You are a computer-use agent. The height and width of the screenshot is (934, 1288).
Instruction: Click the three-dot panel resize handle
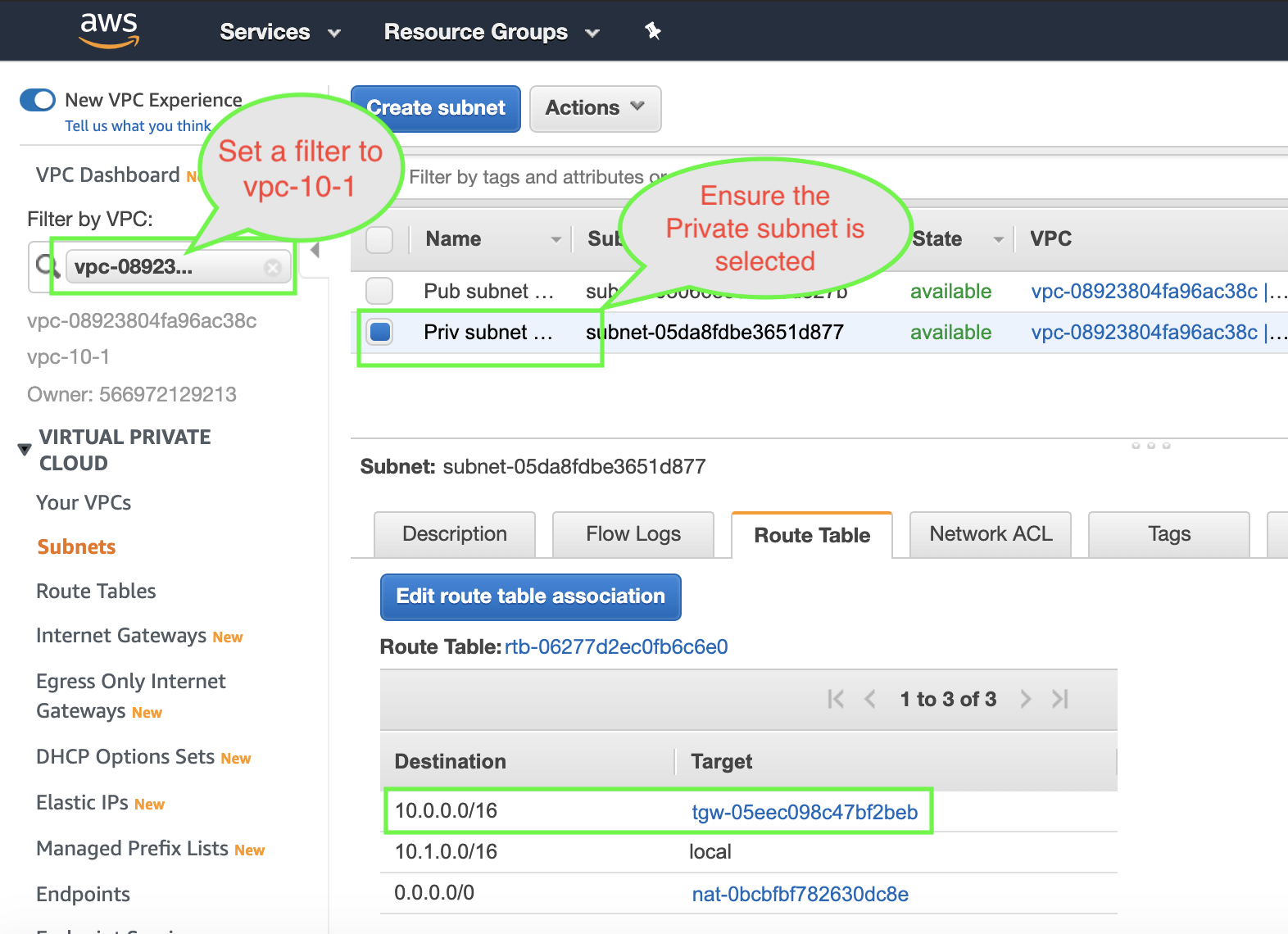[x=1150, y=446]
